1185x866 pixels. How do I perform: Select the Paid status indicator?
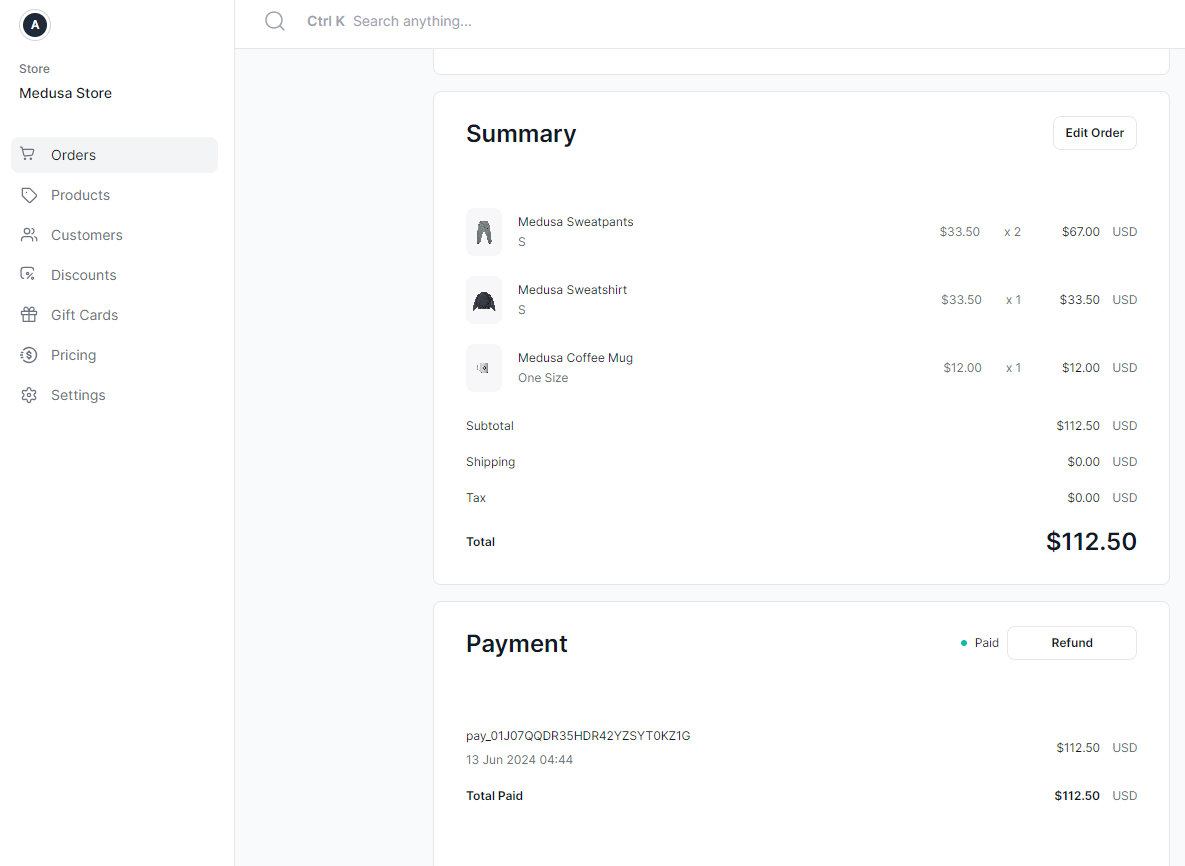[x=979, y=643]
